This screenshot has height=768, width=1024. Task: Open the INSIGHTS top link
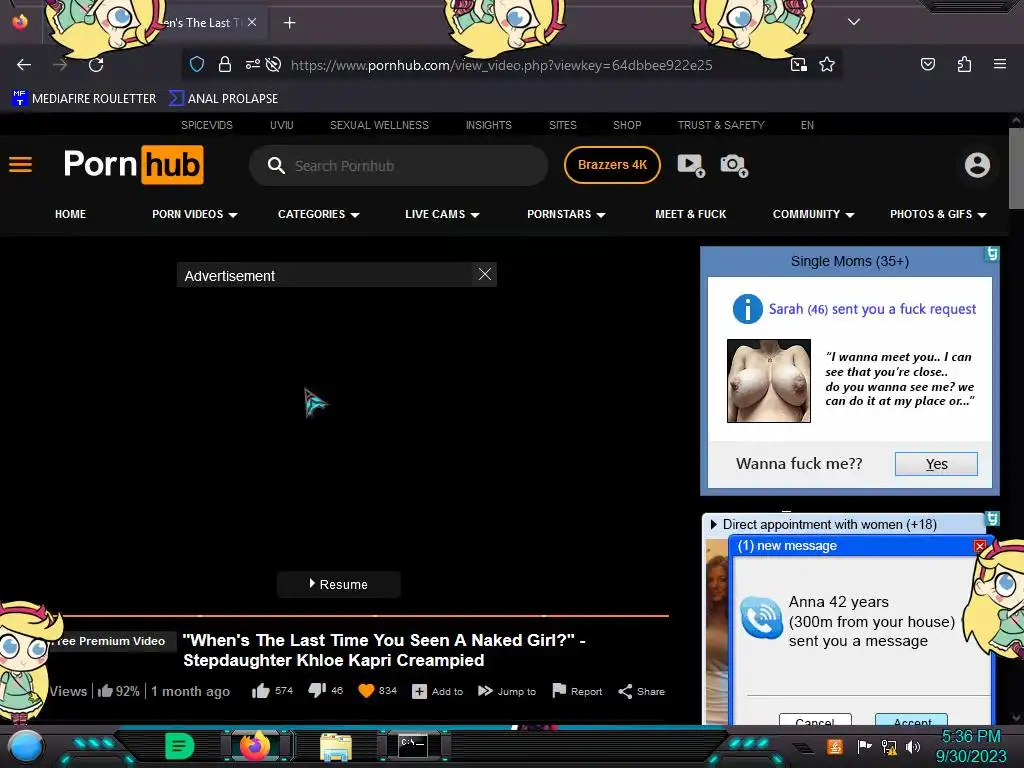point(488,125)
